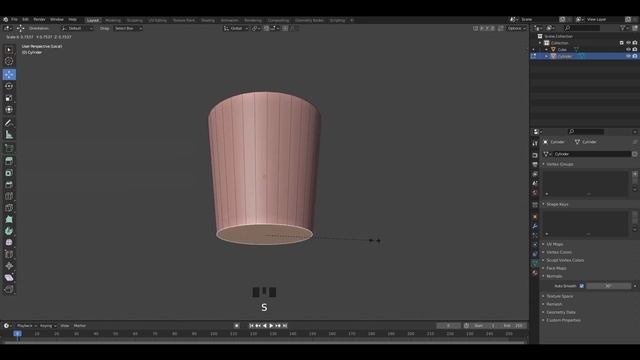Image resolution: width=640 pixels, height=360 pixels.
Task: Click the mesh name field Cylinder
Action: [x=591, y=154]
